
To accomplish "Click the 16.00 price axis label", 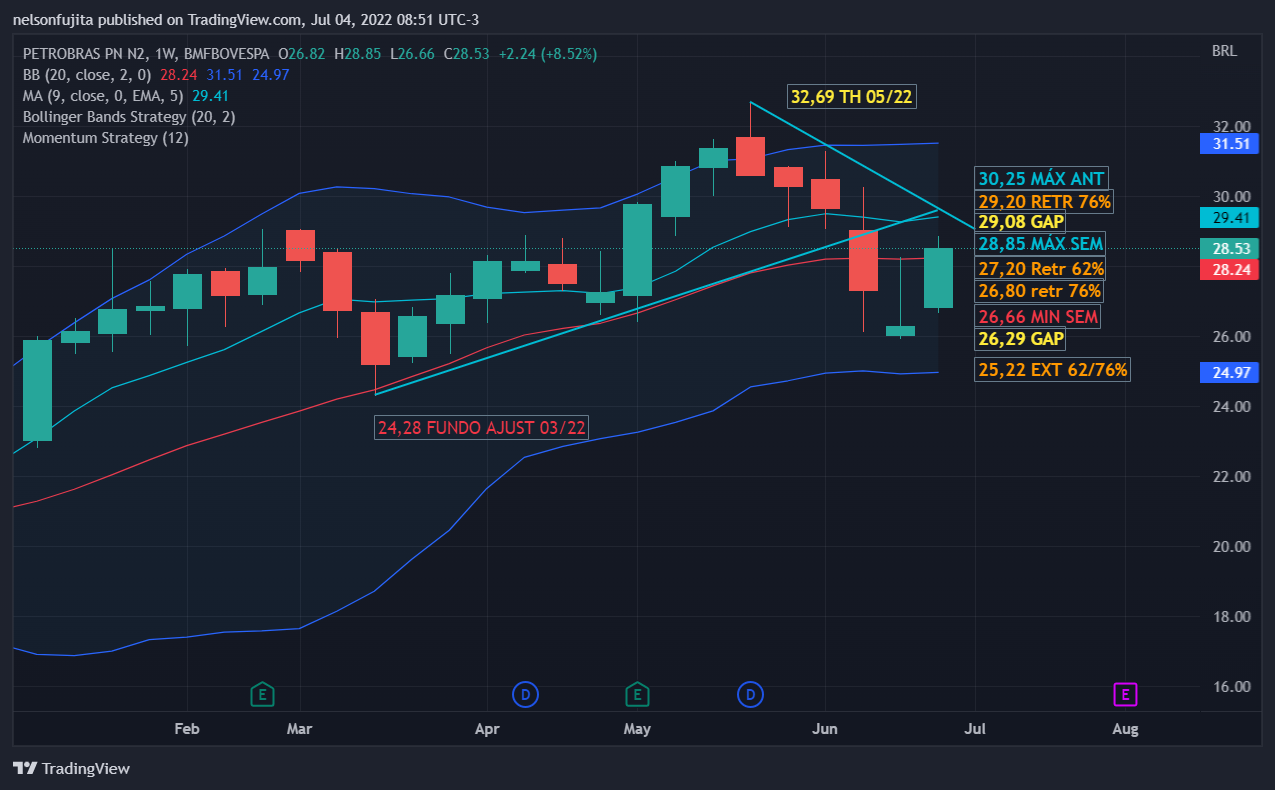I will [x=1231, y=687].
